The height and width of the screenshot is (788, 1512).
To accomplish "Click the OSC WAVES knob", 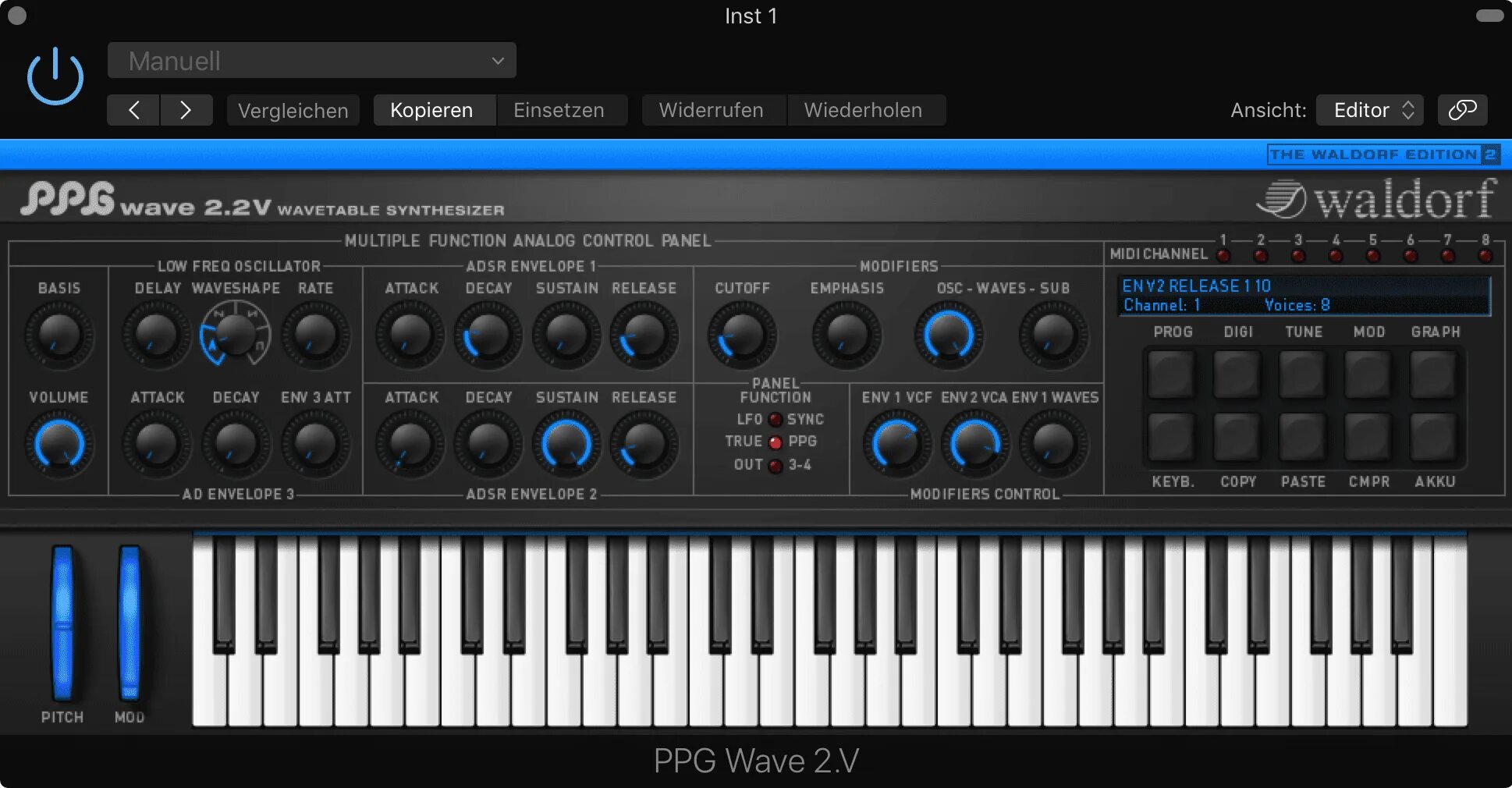I will pos(949,335).
